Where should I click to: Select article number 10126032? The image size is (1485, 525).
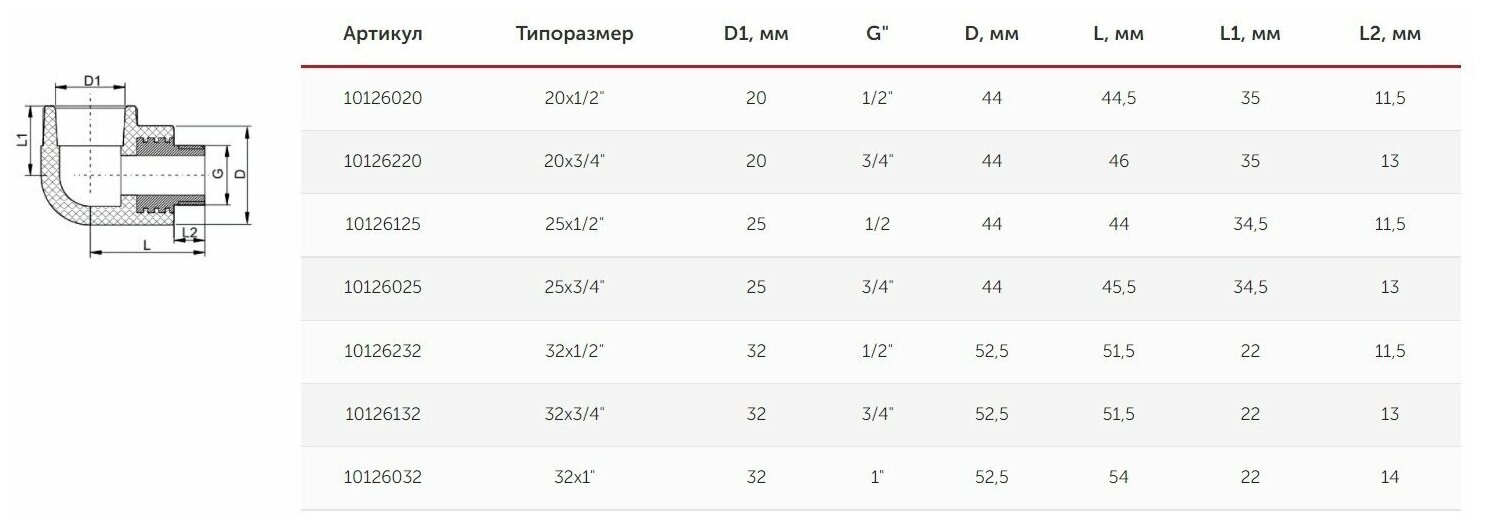click(382, 477)
